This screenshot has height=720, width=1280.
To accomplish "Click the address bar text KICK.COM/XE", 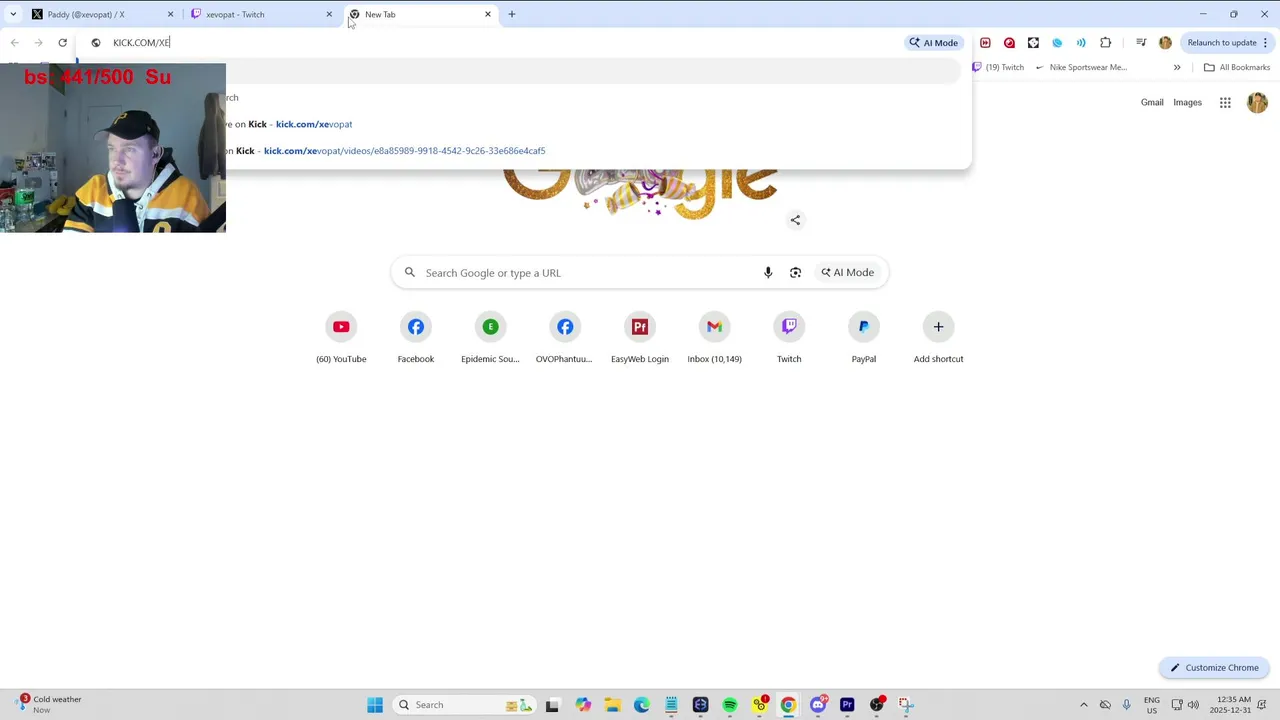I will pos(141,42).
